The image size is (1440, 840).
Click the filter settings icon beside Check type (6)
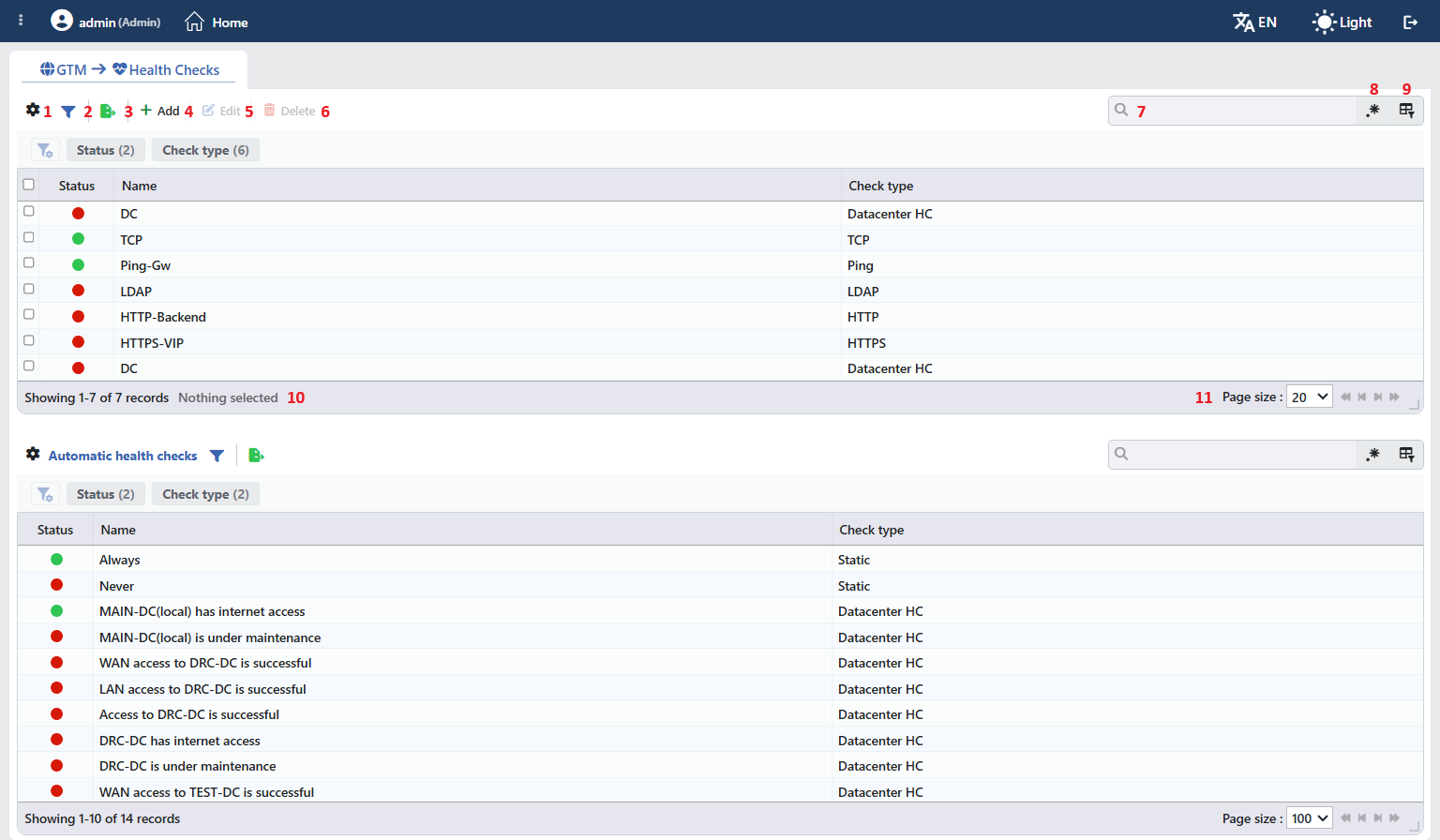(45, 150)
